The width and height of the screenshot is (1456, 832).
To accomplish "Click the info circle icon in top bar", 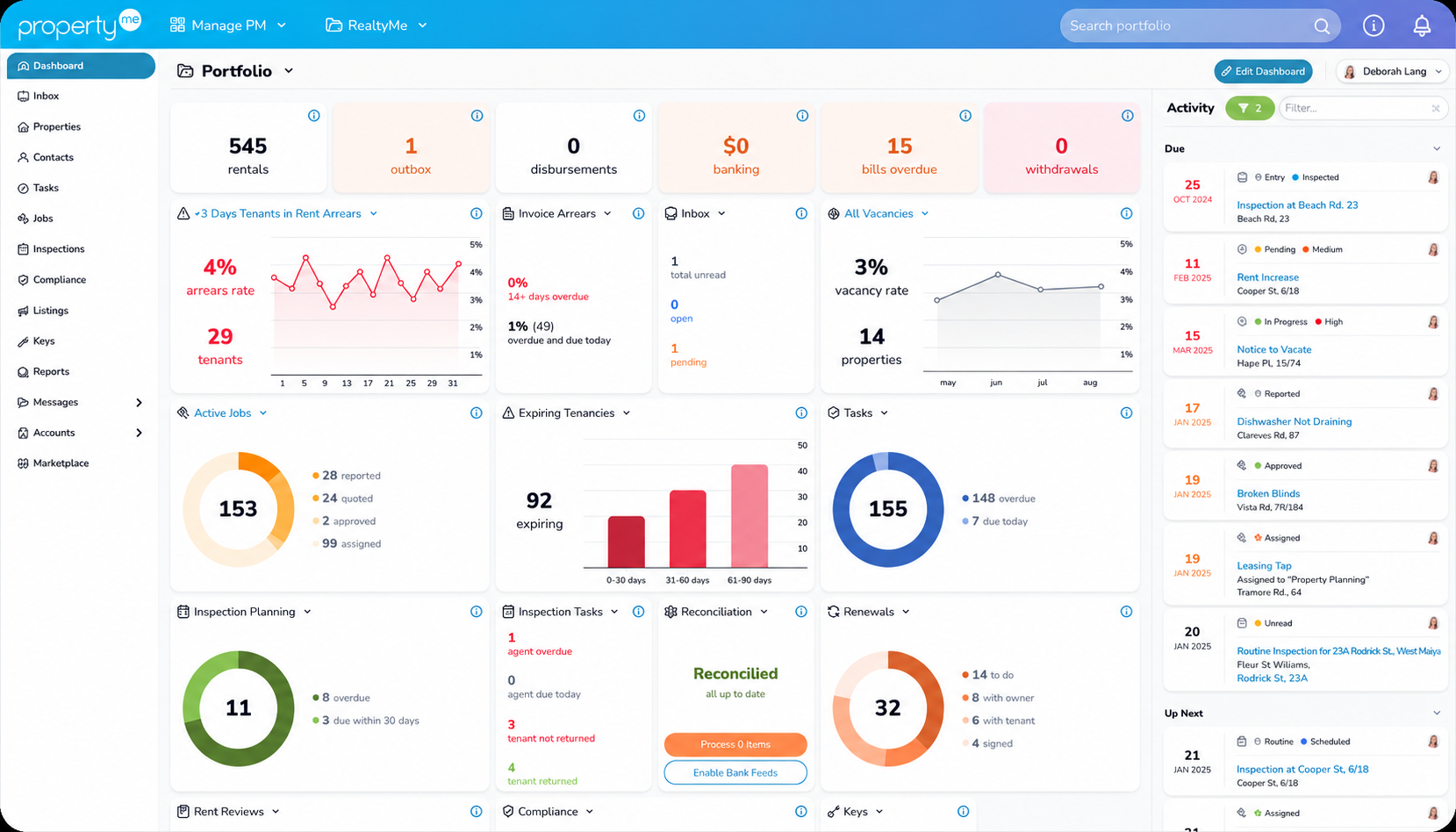I will [x=1374, y=26].
